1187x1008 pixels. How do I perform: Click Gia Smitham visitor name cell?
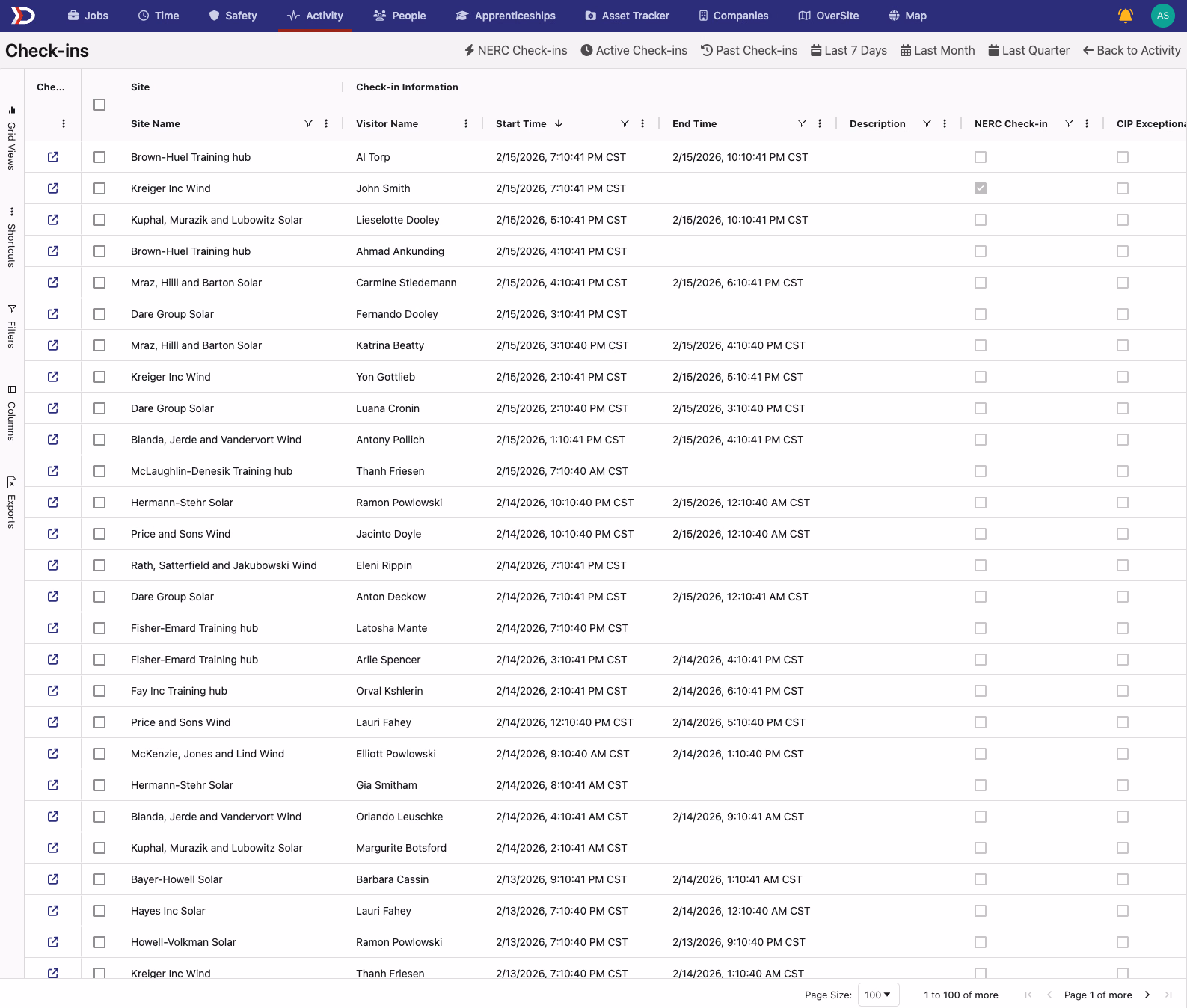[387, 785]
